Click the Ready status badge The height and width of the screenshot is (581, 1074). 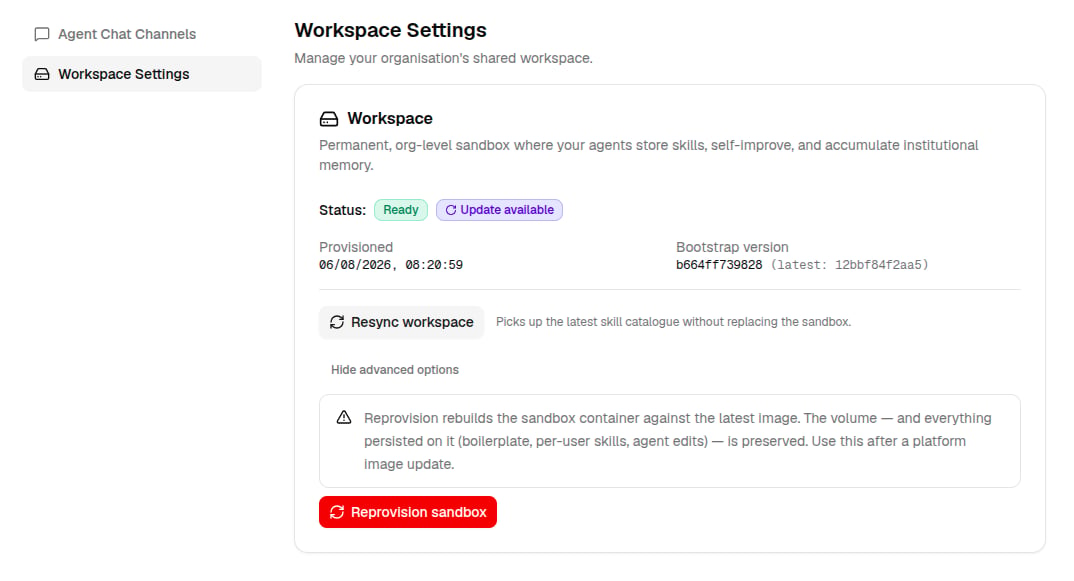[401, 210]
